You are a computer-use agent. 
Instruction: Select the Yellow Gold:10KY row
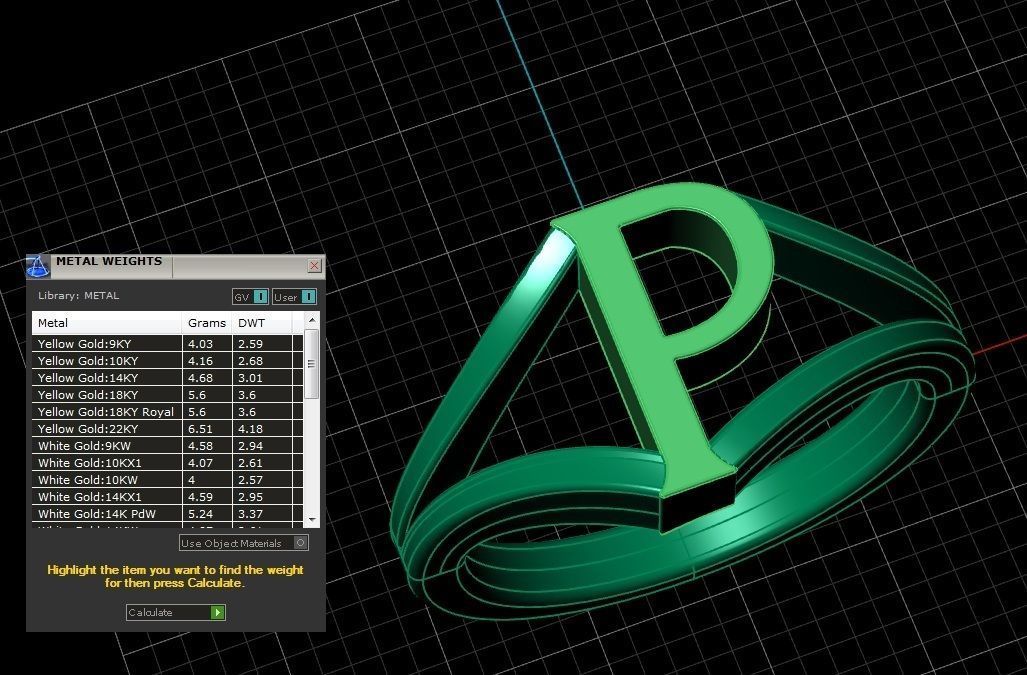167,361
